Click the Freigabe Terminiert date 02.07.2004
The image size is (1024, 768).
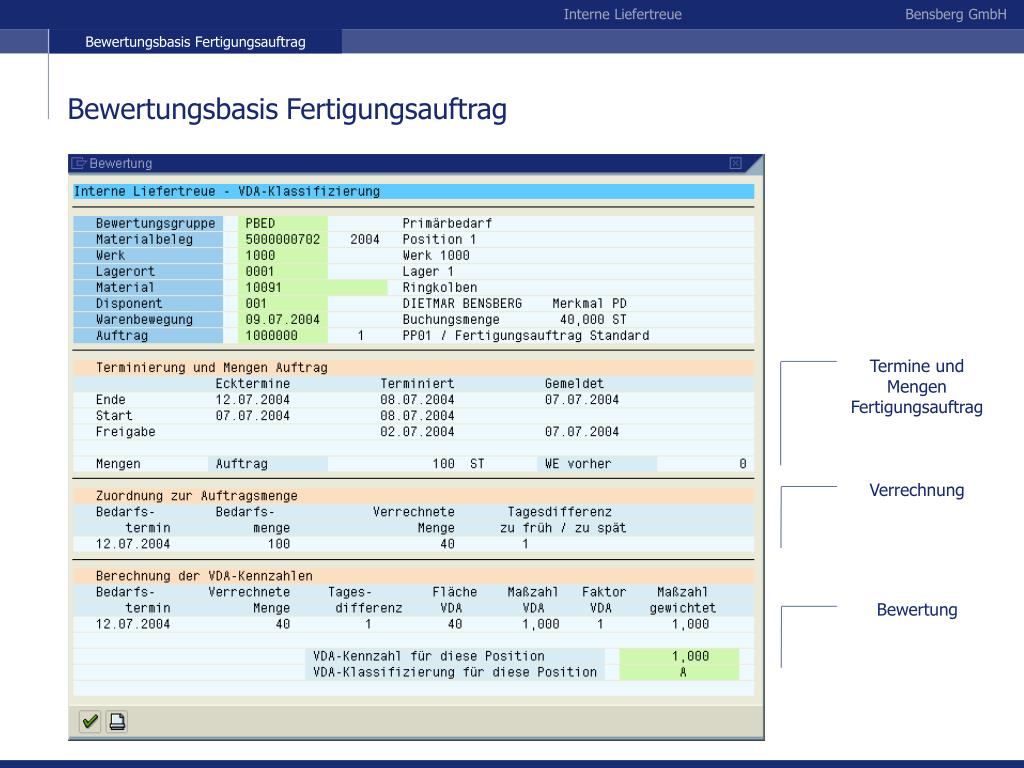[x=417, y=432]
